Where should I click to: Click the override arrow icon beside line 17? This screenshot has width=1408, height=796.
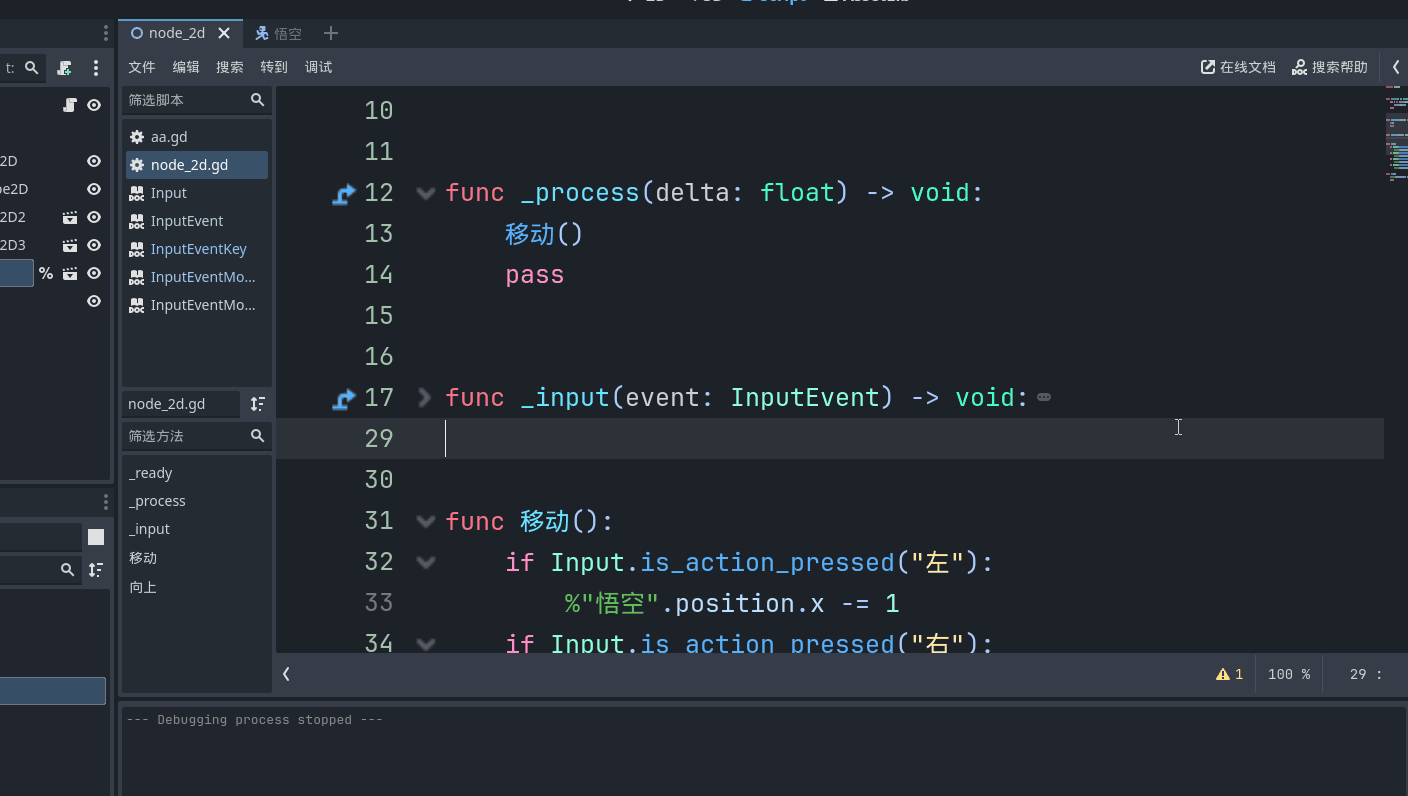coord(344,399)
